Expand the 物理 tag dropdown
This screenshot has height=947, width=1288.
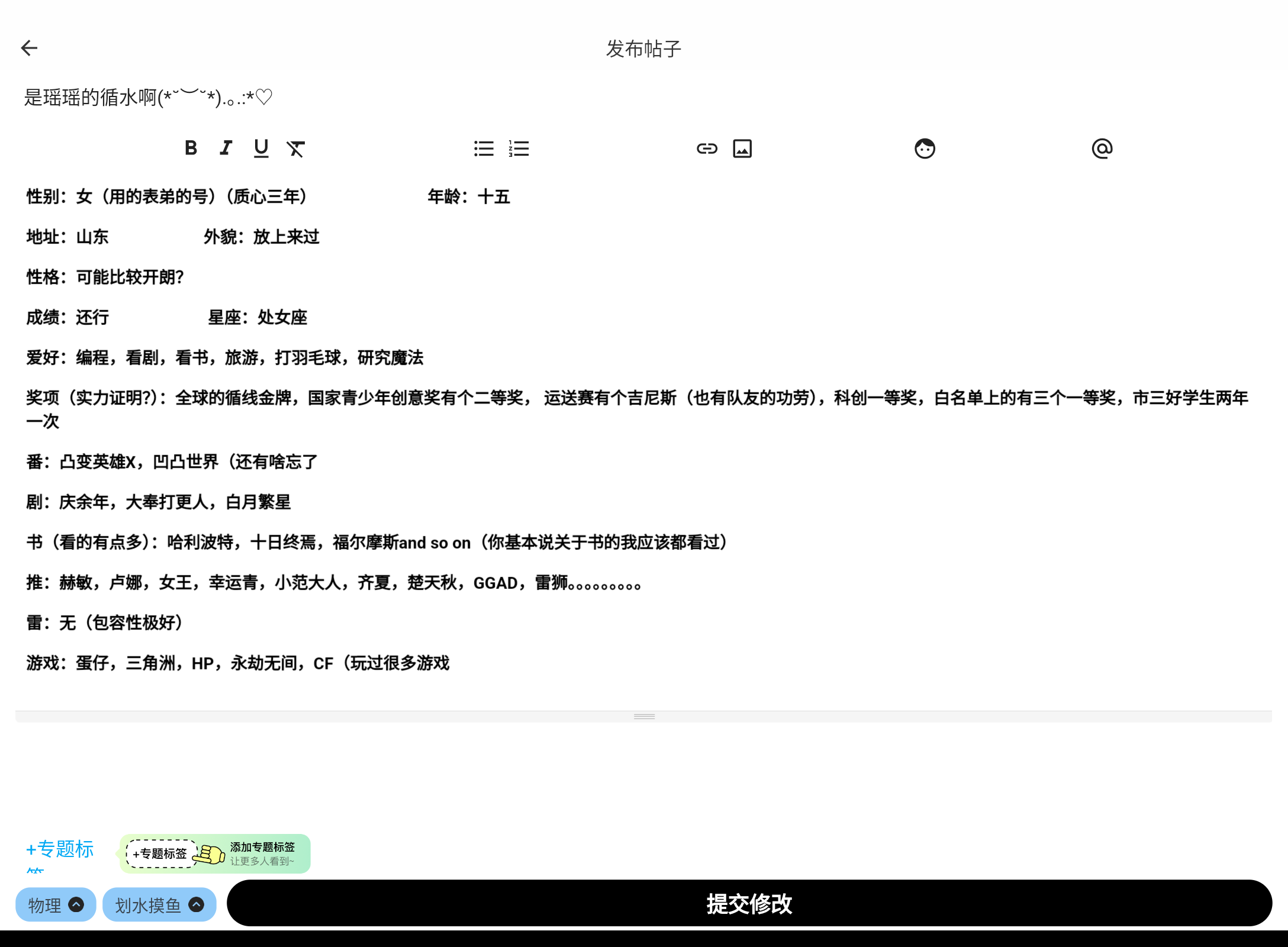coord(56,904)
